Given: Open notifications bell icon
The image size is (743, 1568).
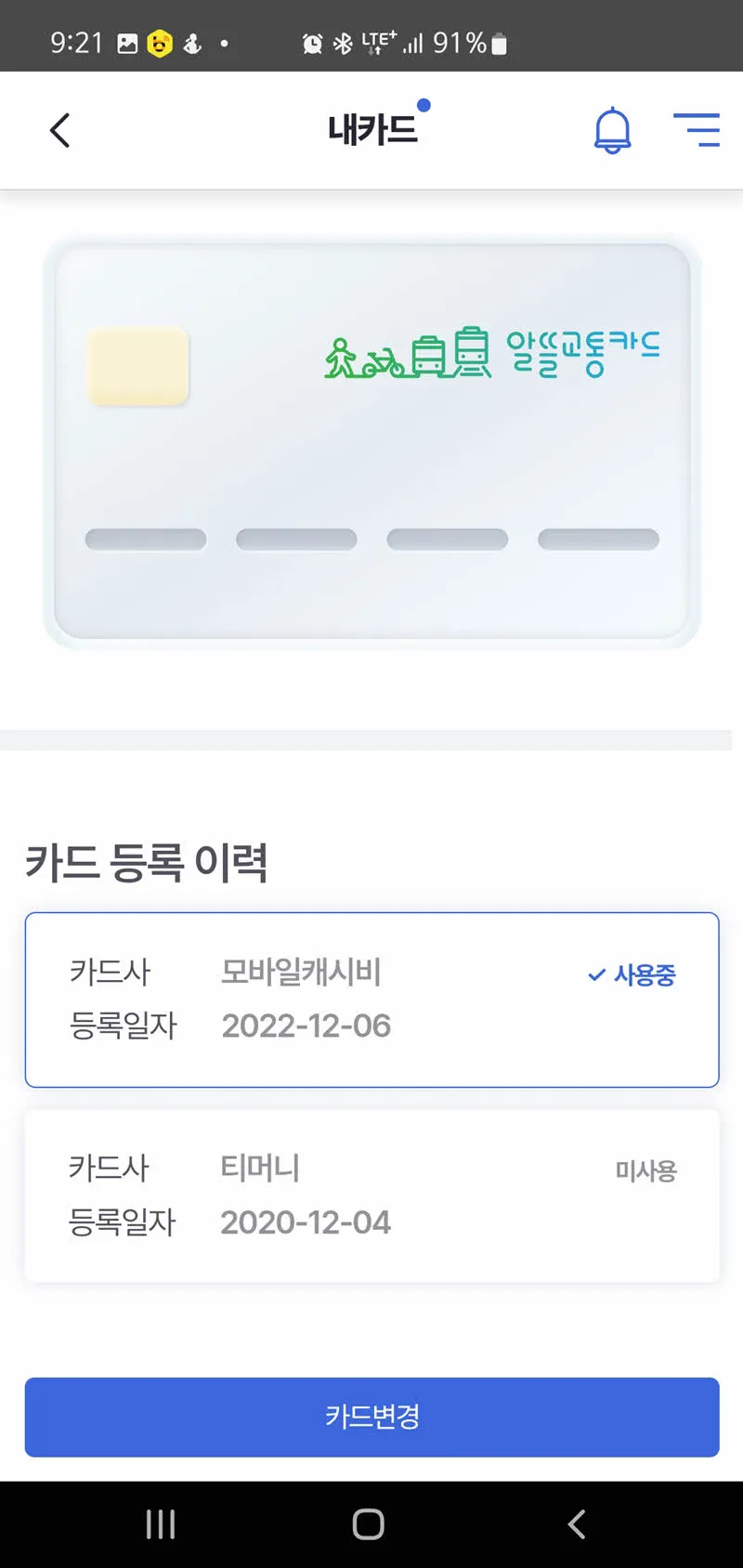Looking at the screenshot, I should 612,130.
